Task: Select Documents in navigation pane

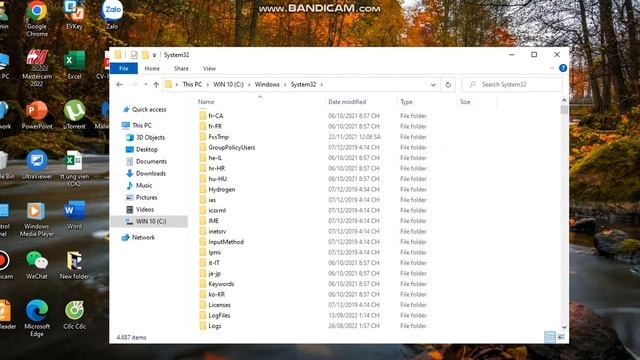Action: pos(151,161)
